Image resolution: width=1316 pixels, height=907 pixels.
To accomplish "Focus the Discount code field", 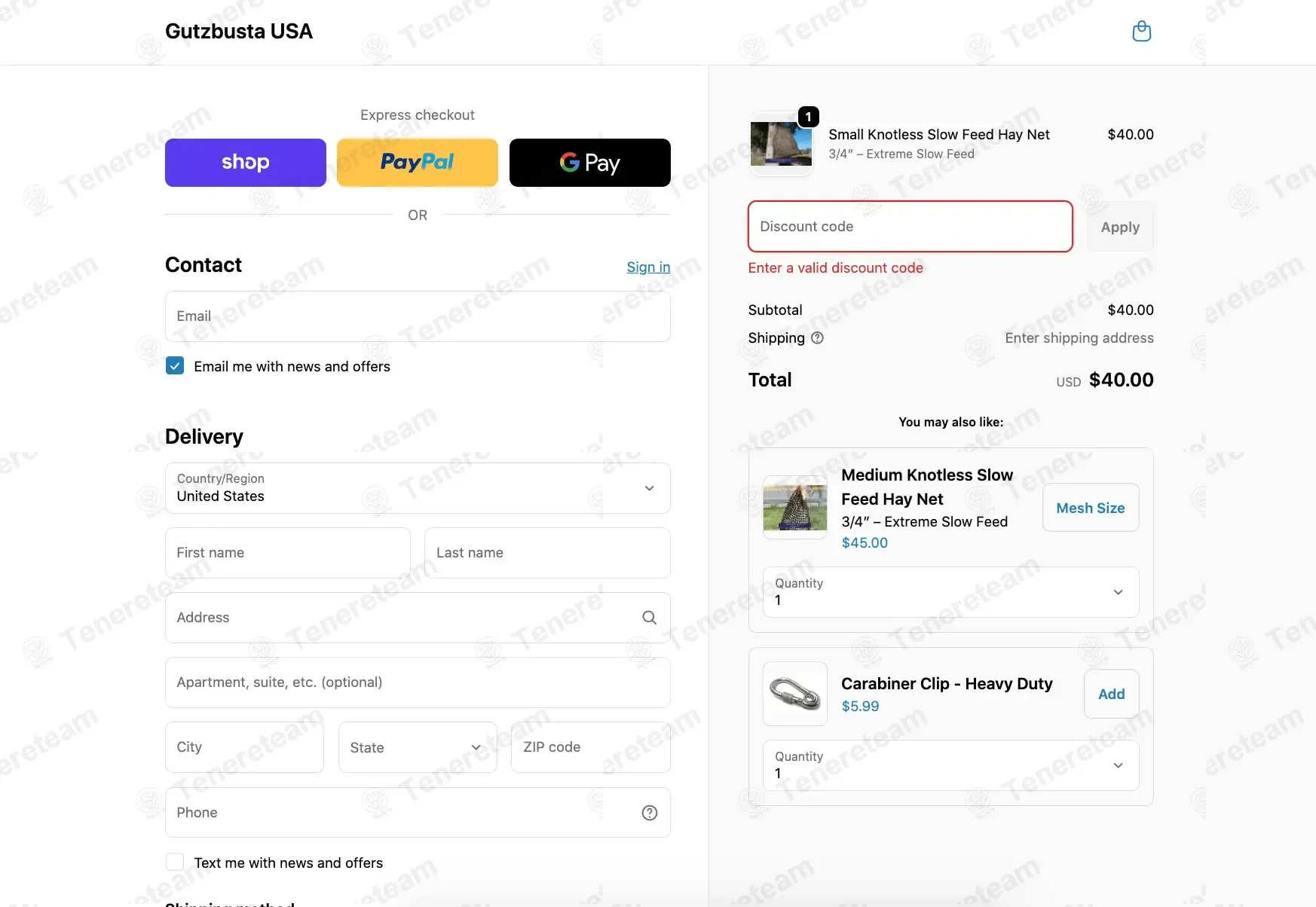I will [910, 227].
